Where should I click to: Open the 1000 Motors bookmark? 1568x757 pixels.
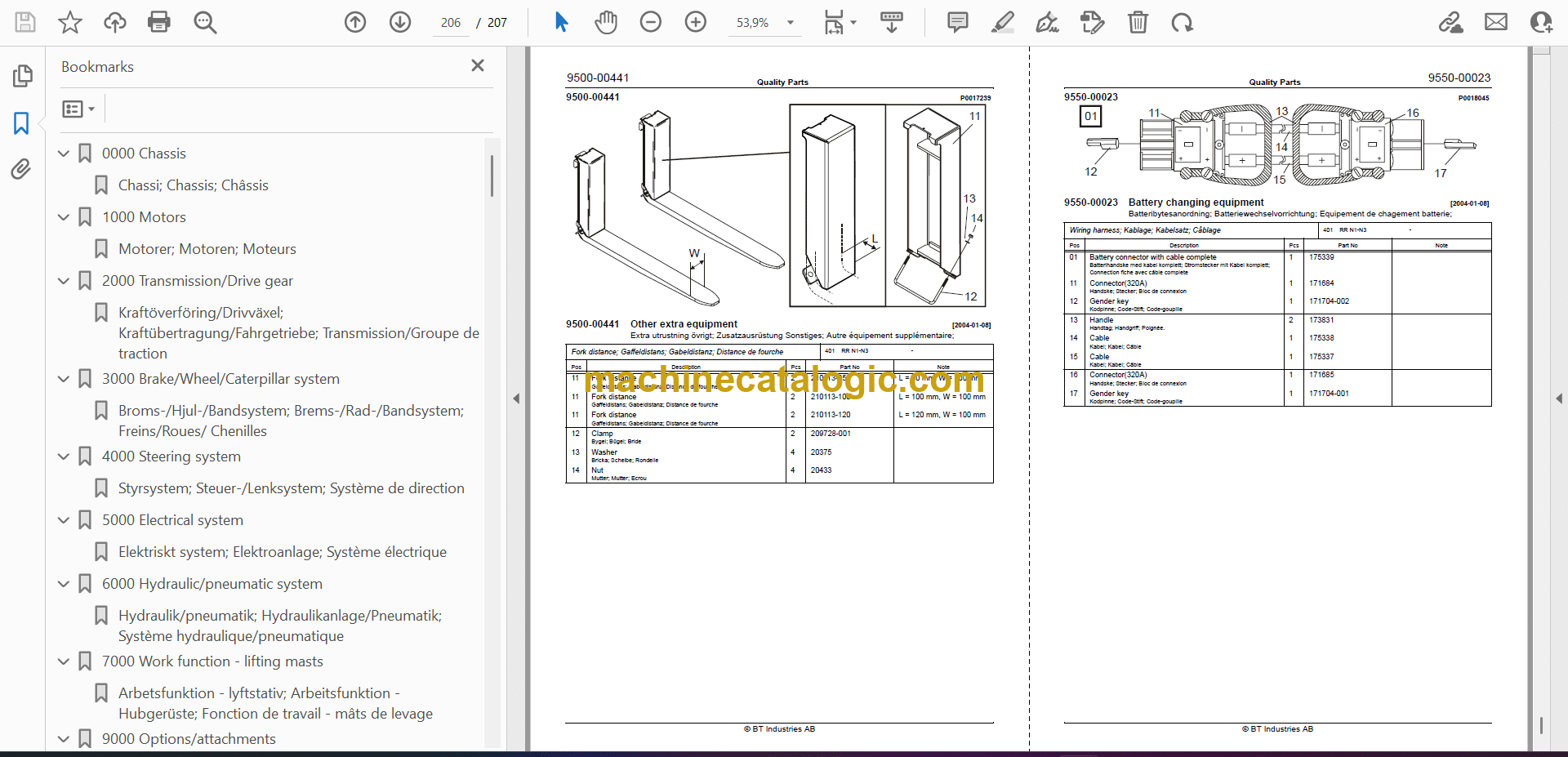[x=144, y=217]
